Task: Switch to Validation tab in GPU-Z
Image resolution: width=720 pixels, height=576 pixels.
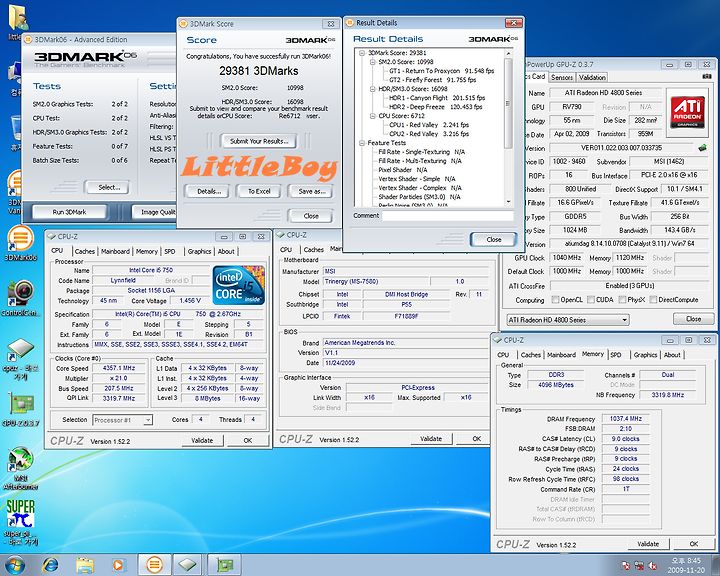Action: (x=592, y=77)
